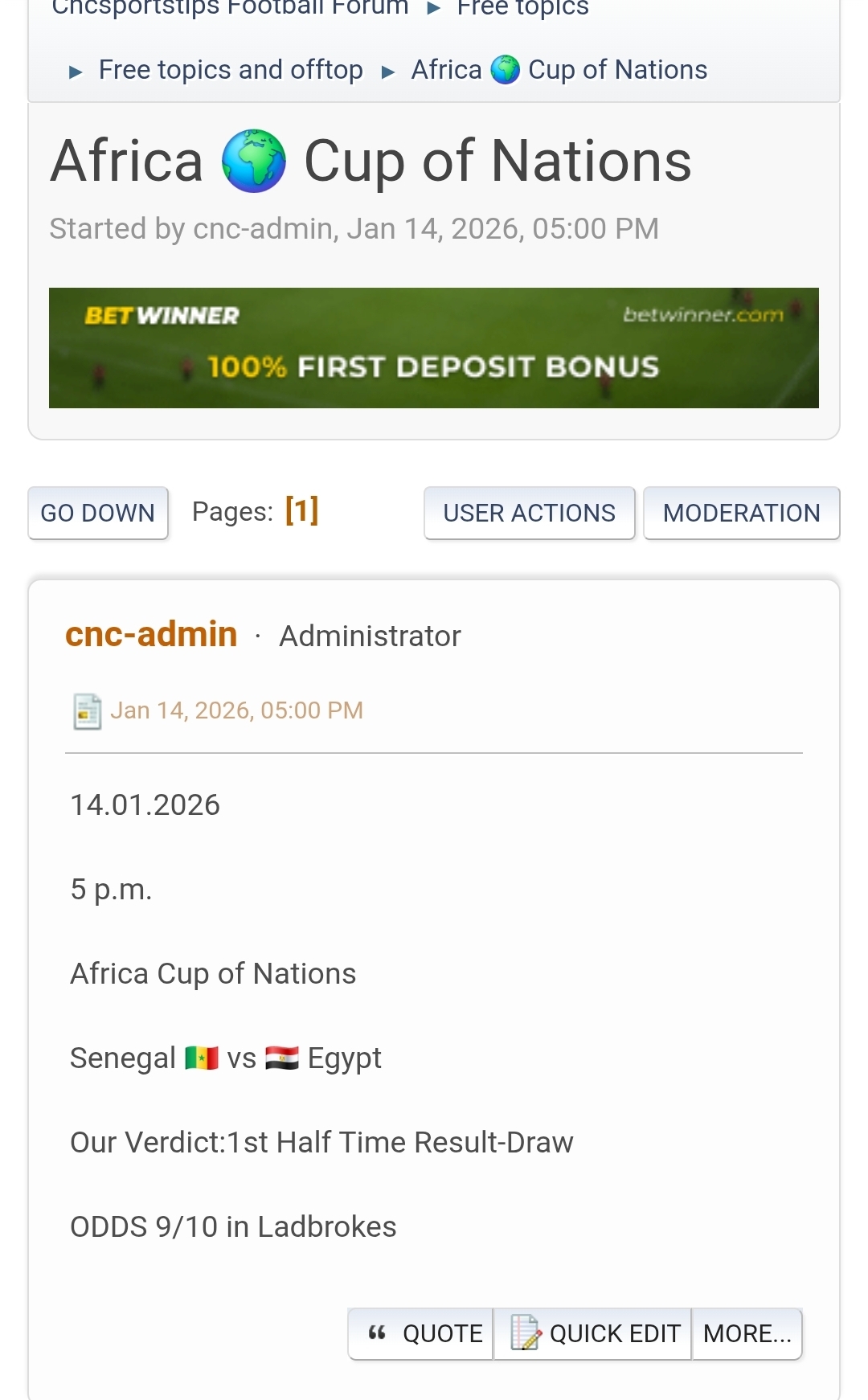Image resolution: width=868 pixels, height=1400 pixels.
Task: Click the post document icon beside the date
Action: [87, 711]
